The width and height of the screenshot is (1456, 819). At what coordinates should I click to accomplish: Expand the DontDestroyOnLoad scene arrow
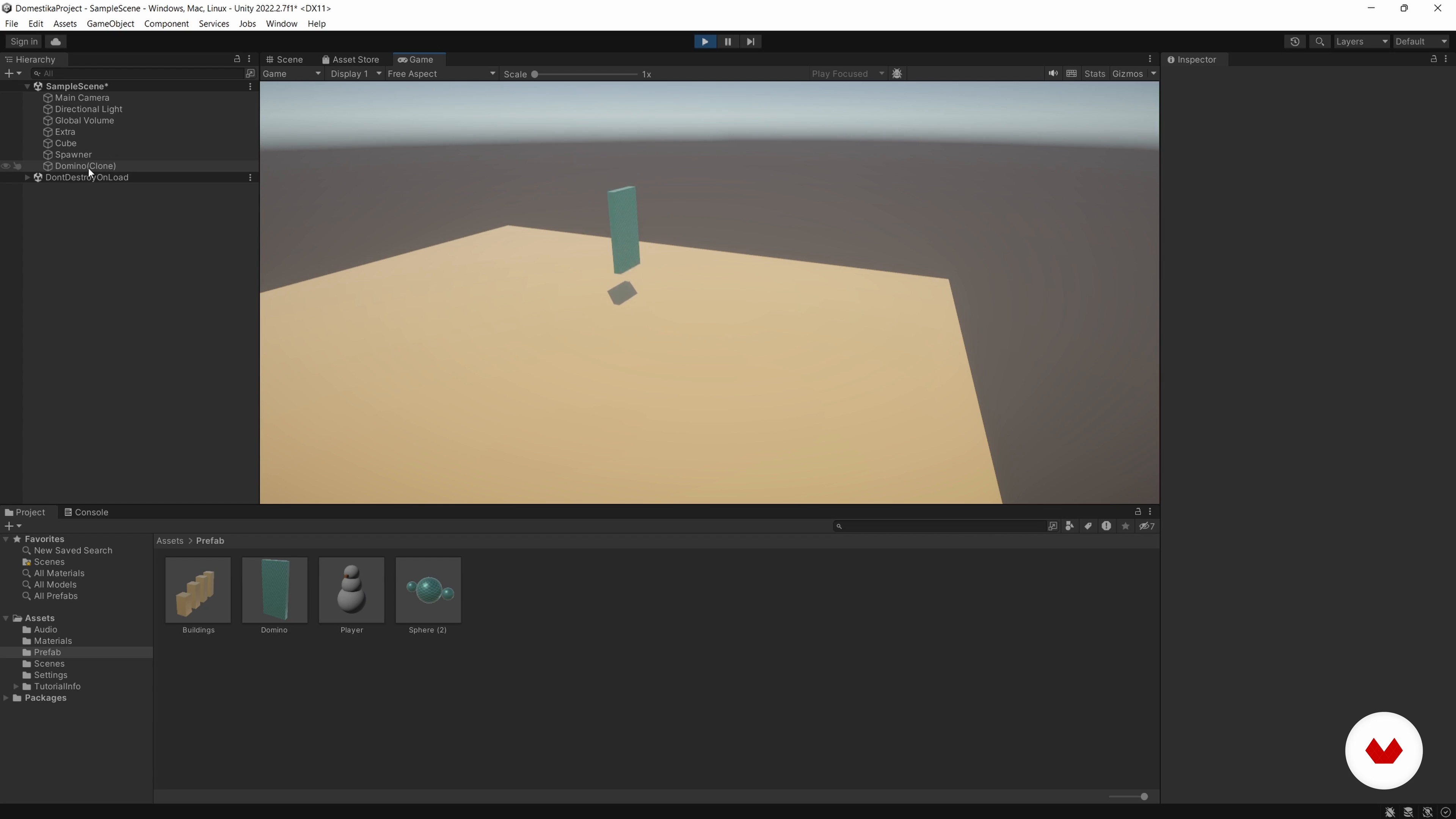(27, 177)
